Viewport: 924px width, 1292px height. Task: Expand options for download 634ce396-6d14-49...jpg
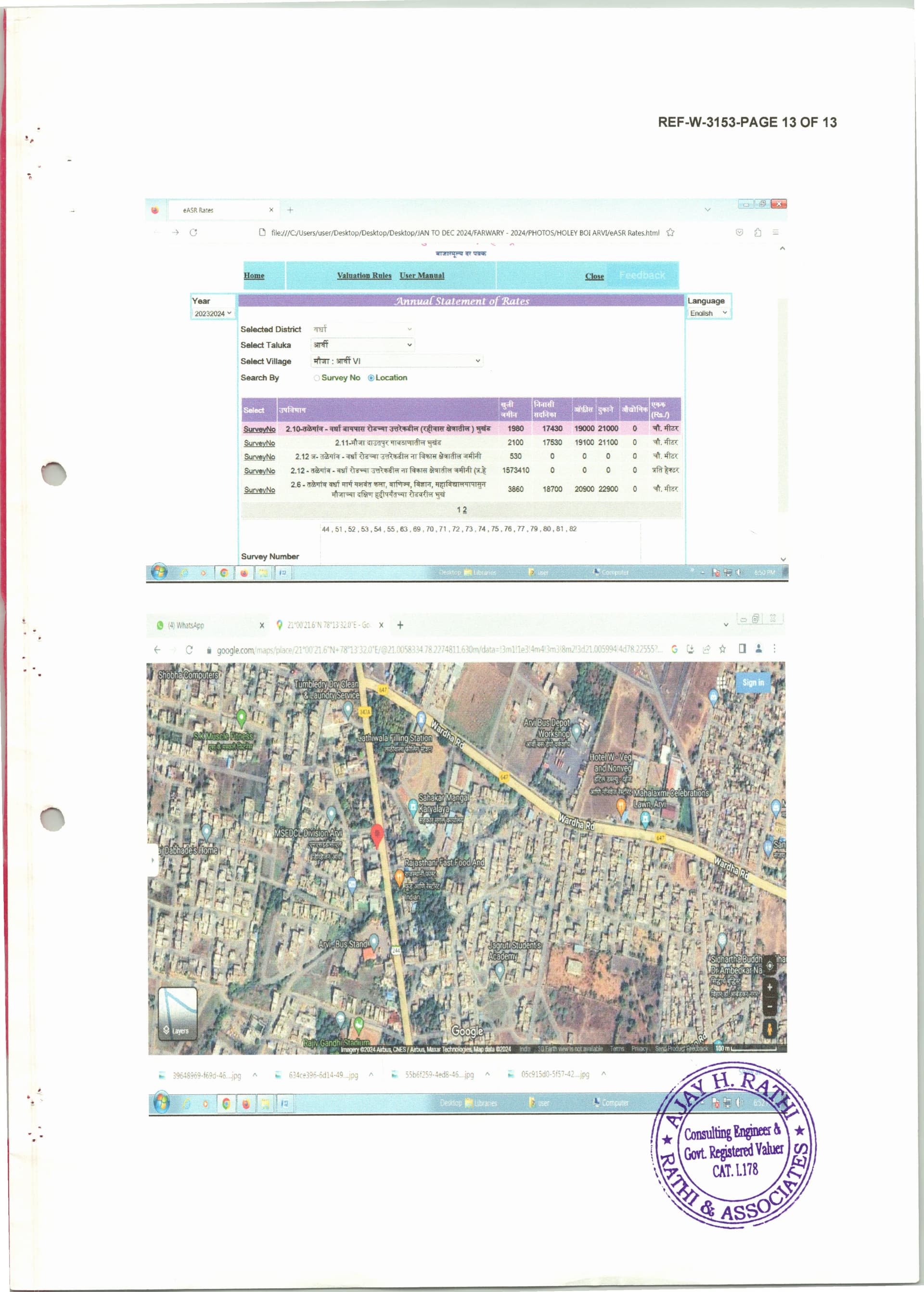[x=371, y=1074]
